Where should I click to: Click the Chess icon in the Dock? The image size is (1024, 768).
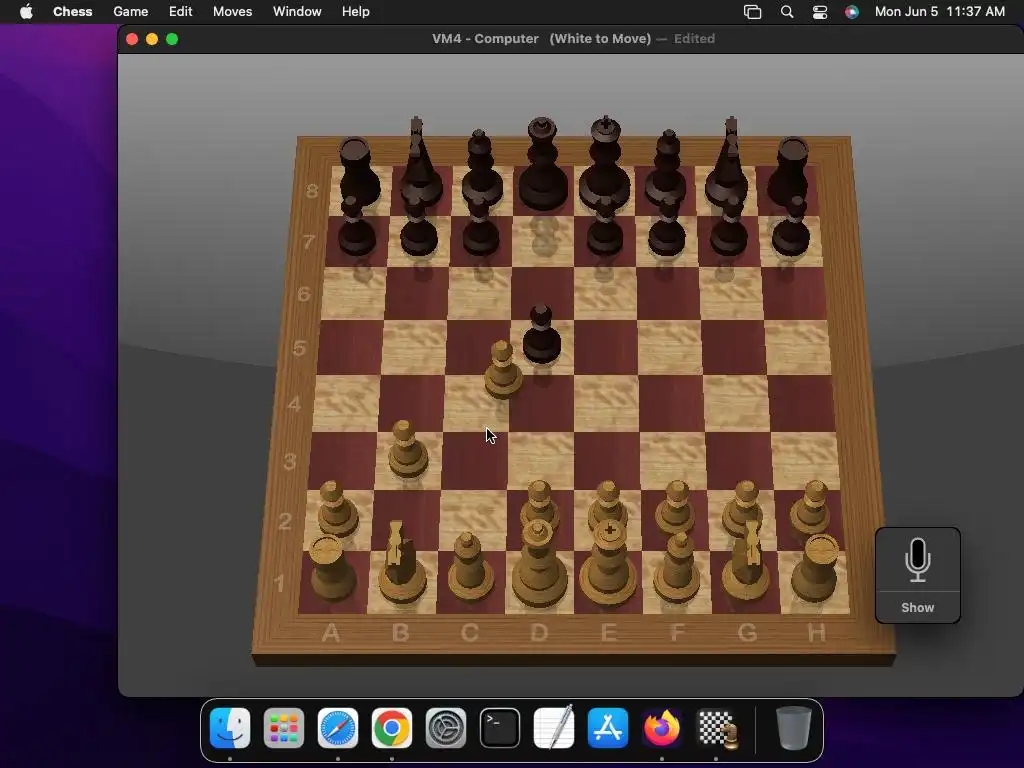[x=717, y=728]
